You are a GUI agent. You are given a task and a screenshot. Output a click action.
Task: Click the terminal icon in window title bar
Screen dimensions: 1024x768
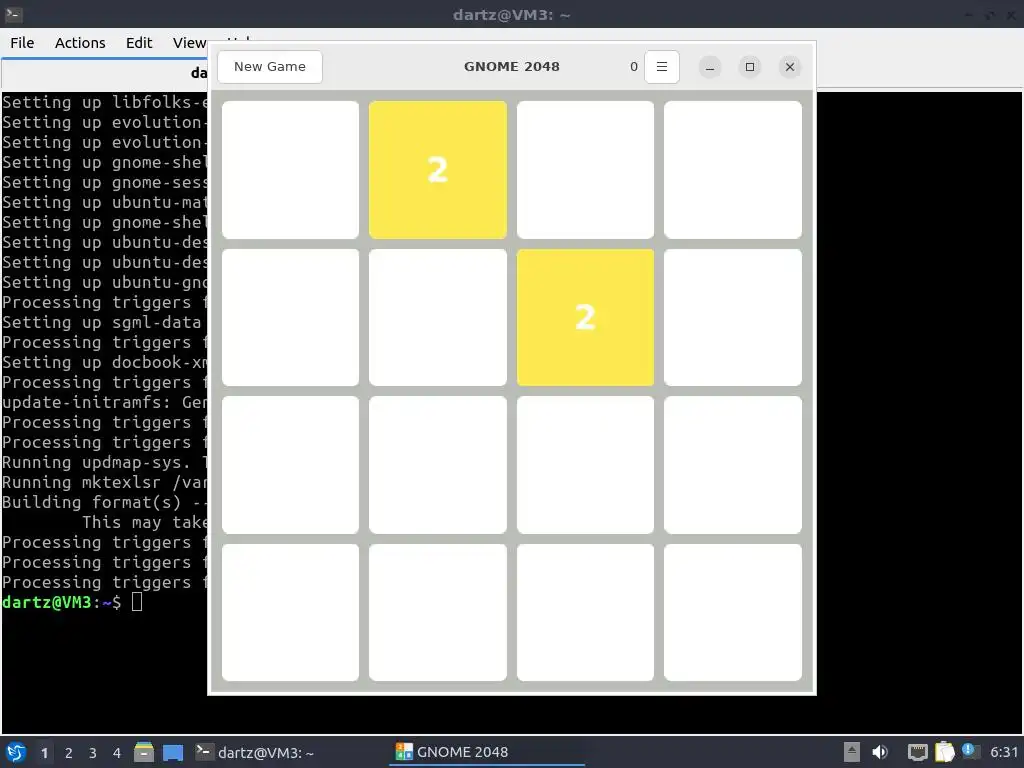coord(13,14)
